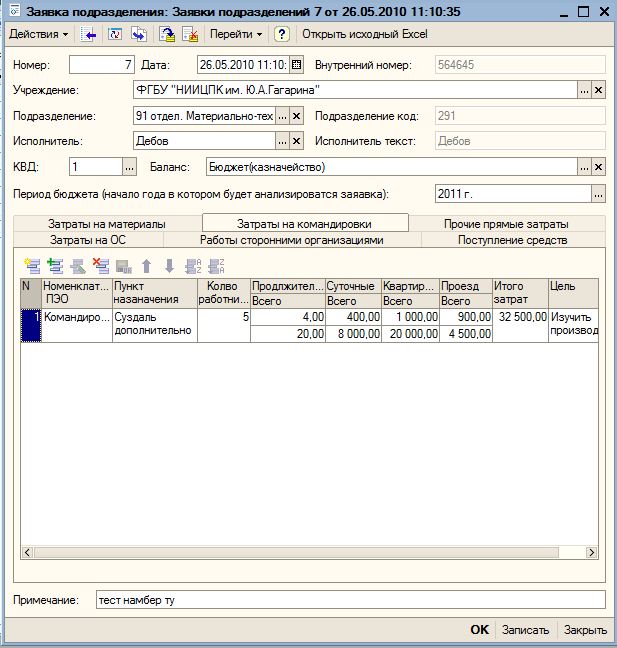Clear the Учреждение field with its X button
Viewport: 617px width, 648px height.
[598, 90]
